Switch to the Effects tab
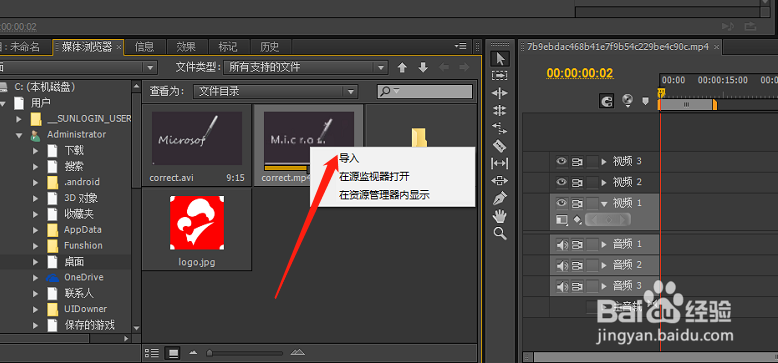The width and height of the screenshot is (778, 363). 187,47
